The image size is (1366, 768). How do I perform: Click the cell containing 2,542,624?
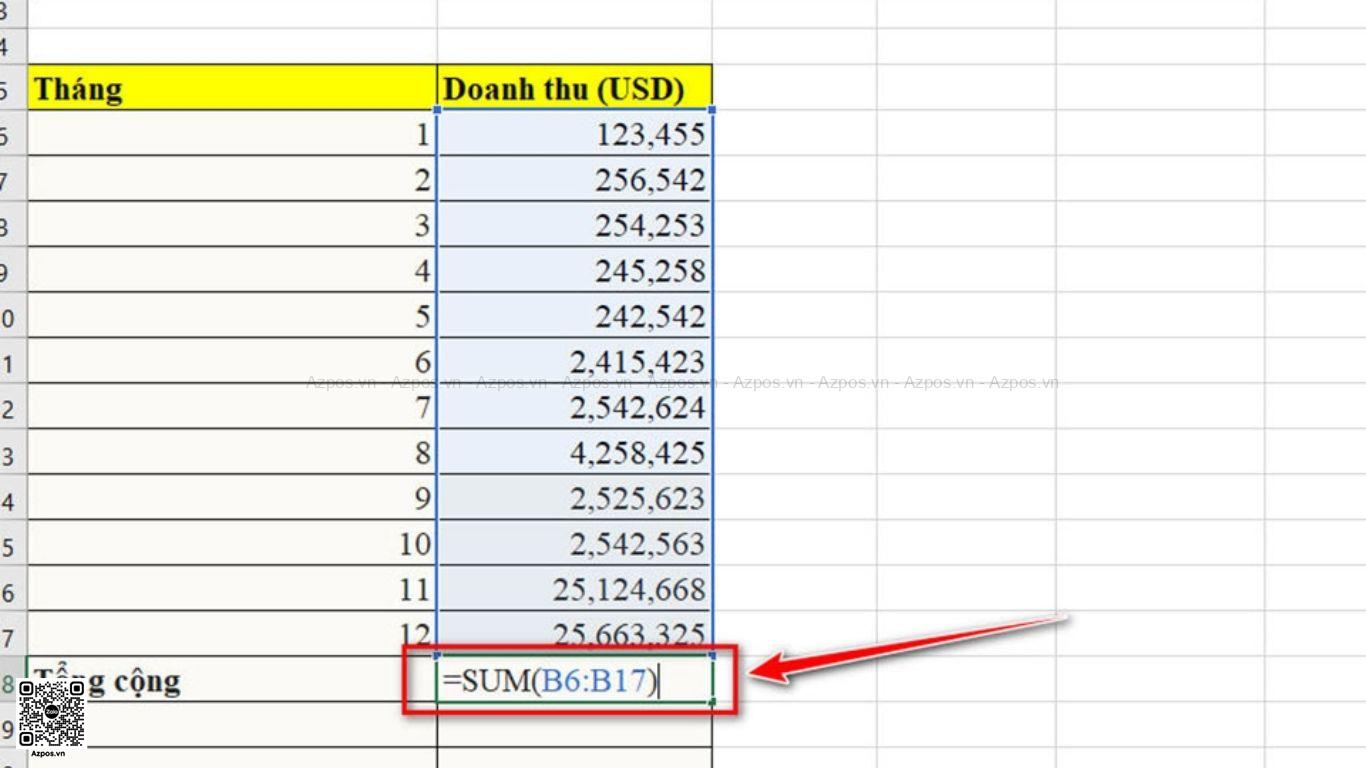click(575, 407)
